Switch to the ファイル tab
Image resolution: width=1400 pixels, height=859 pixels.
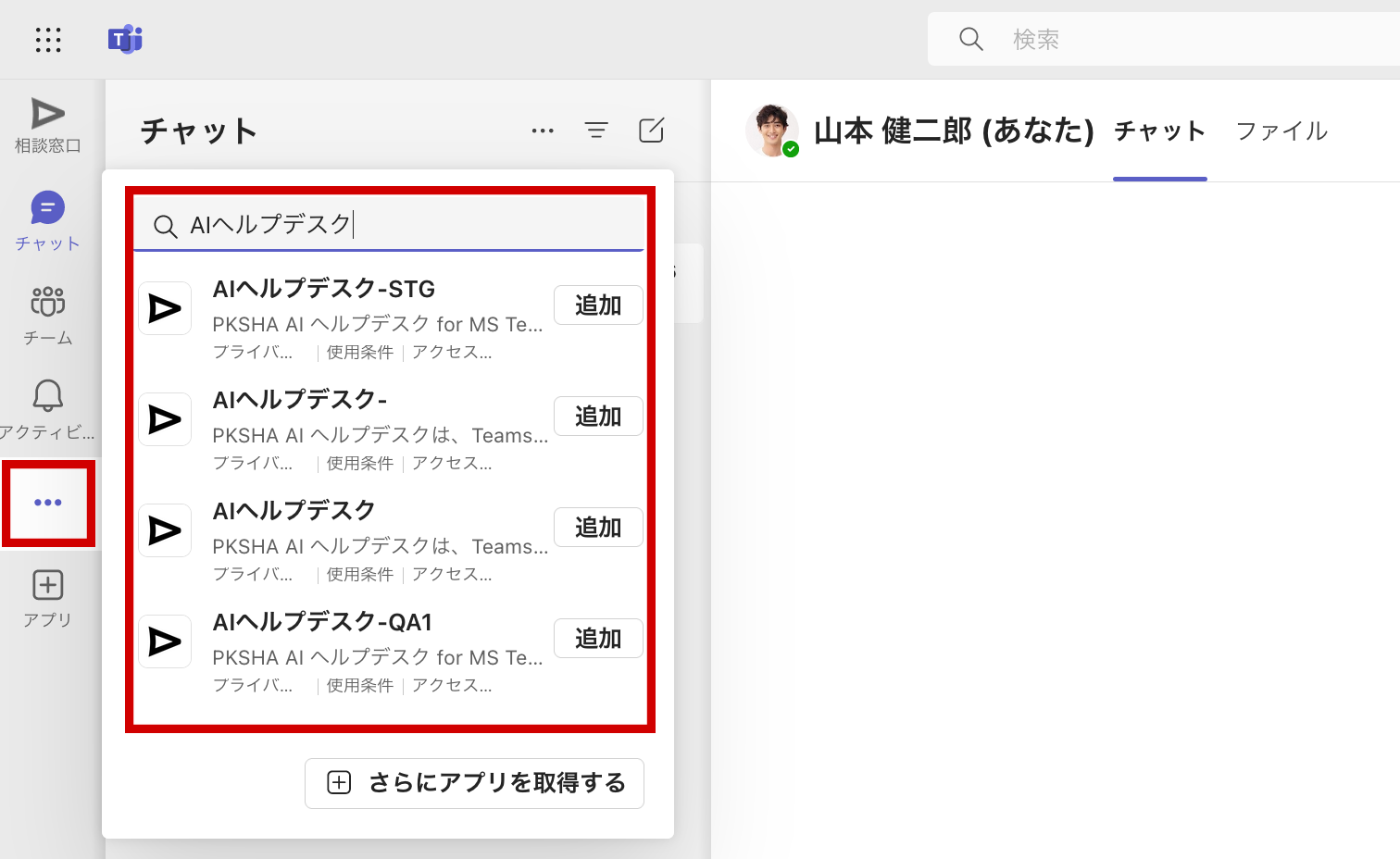[1282, 131]
